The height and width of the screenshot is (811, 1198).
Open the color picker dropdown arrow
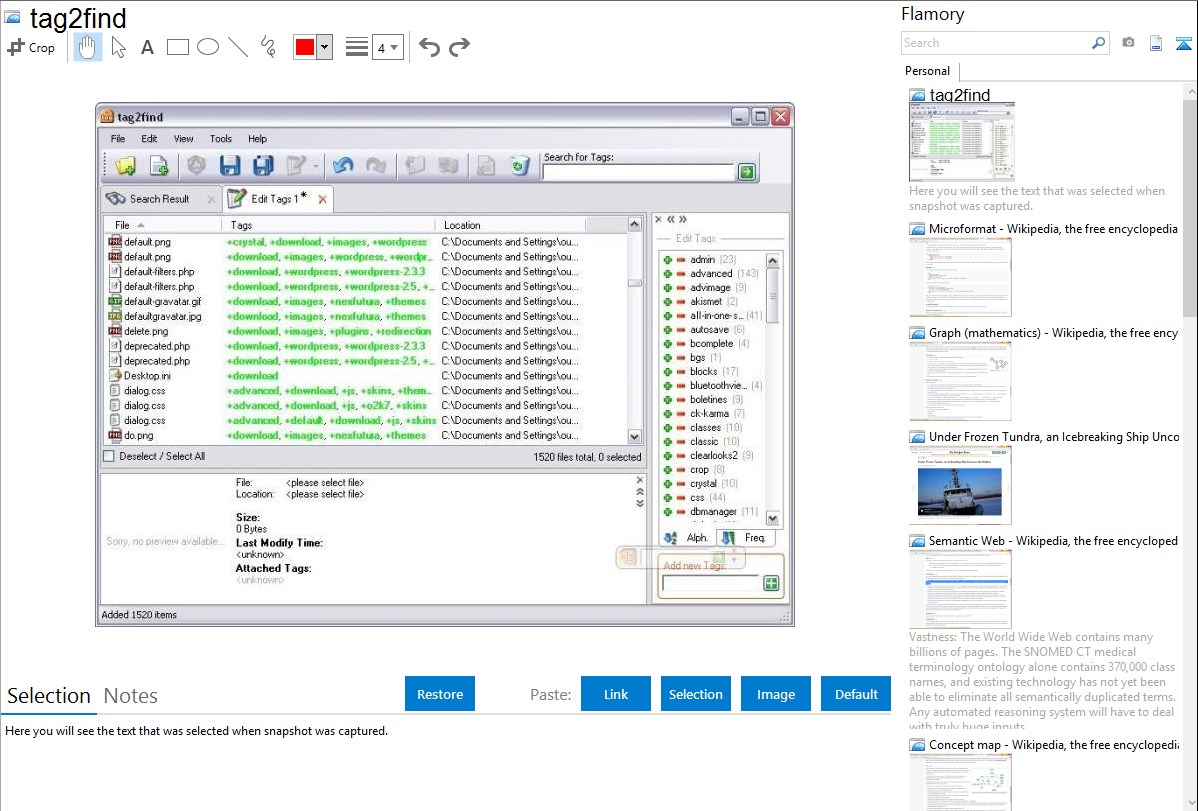click(x=325, y=47)
